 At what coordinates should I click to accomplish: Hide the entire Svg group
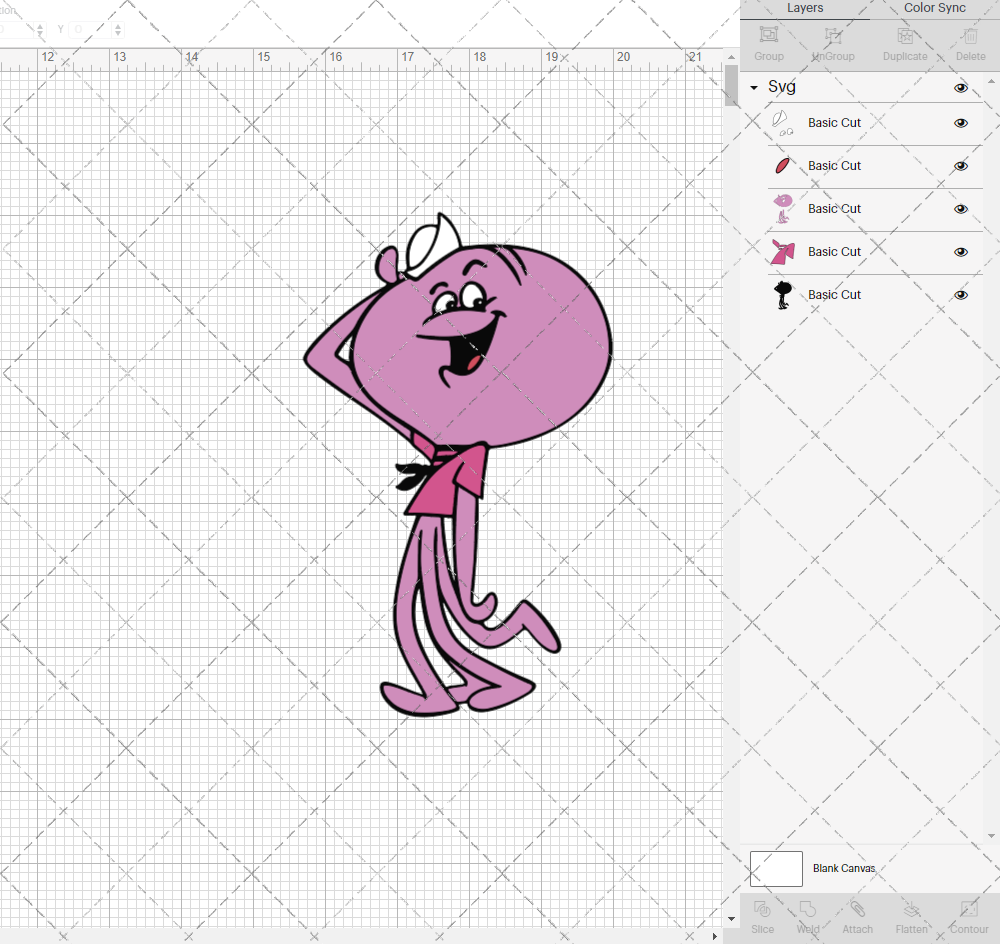coord(960,88)
